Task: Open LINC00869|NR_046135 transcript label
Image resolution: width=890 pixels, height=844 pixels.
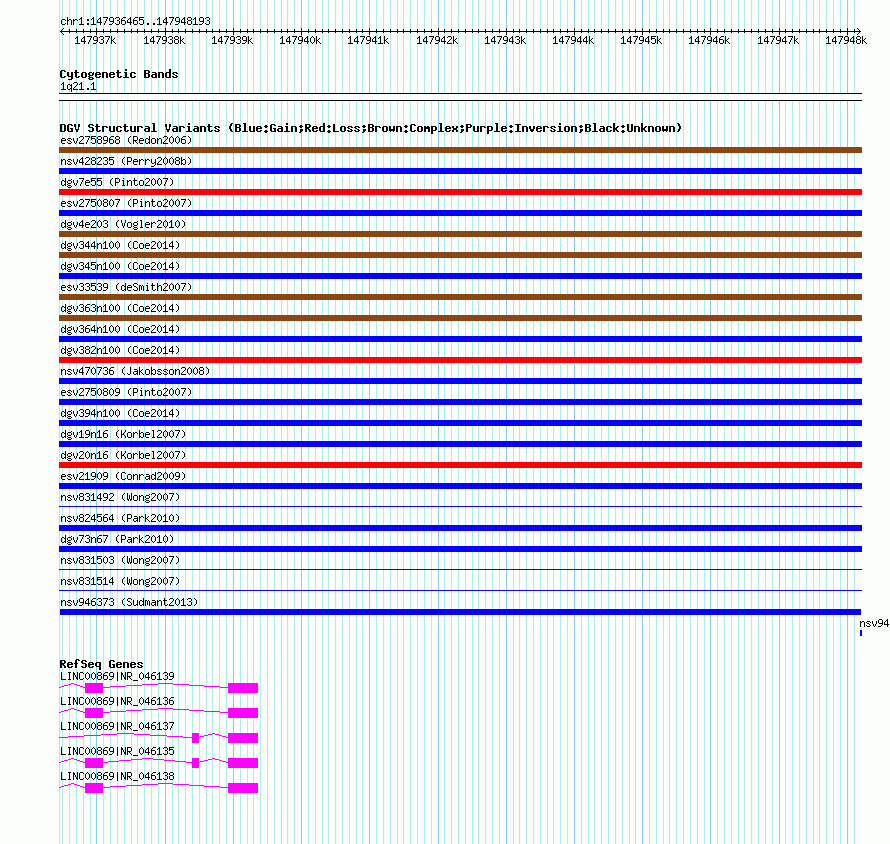Action: [x=117, y=751]
